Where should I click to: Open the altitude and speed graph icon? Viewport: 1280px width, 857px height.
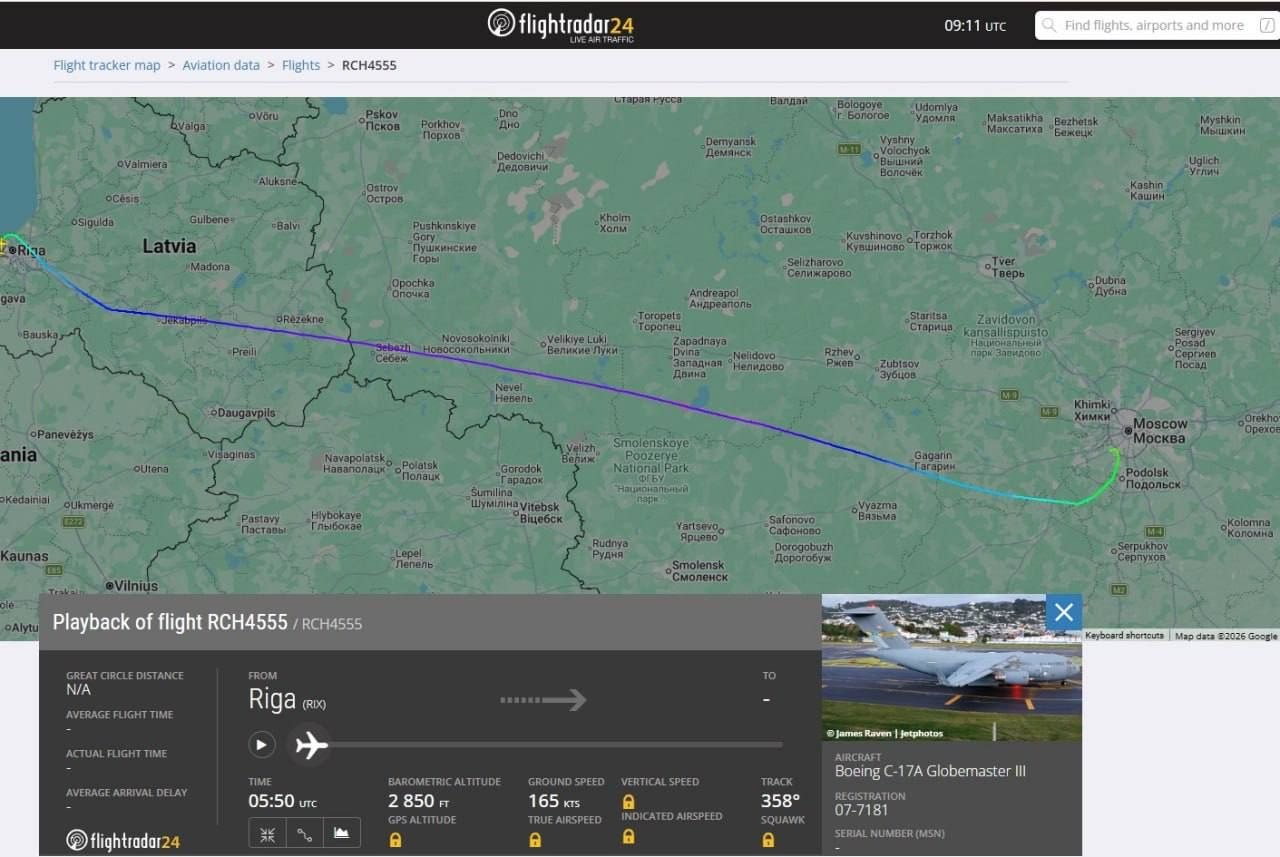click(x=341, y=833)
